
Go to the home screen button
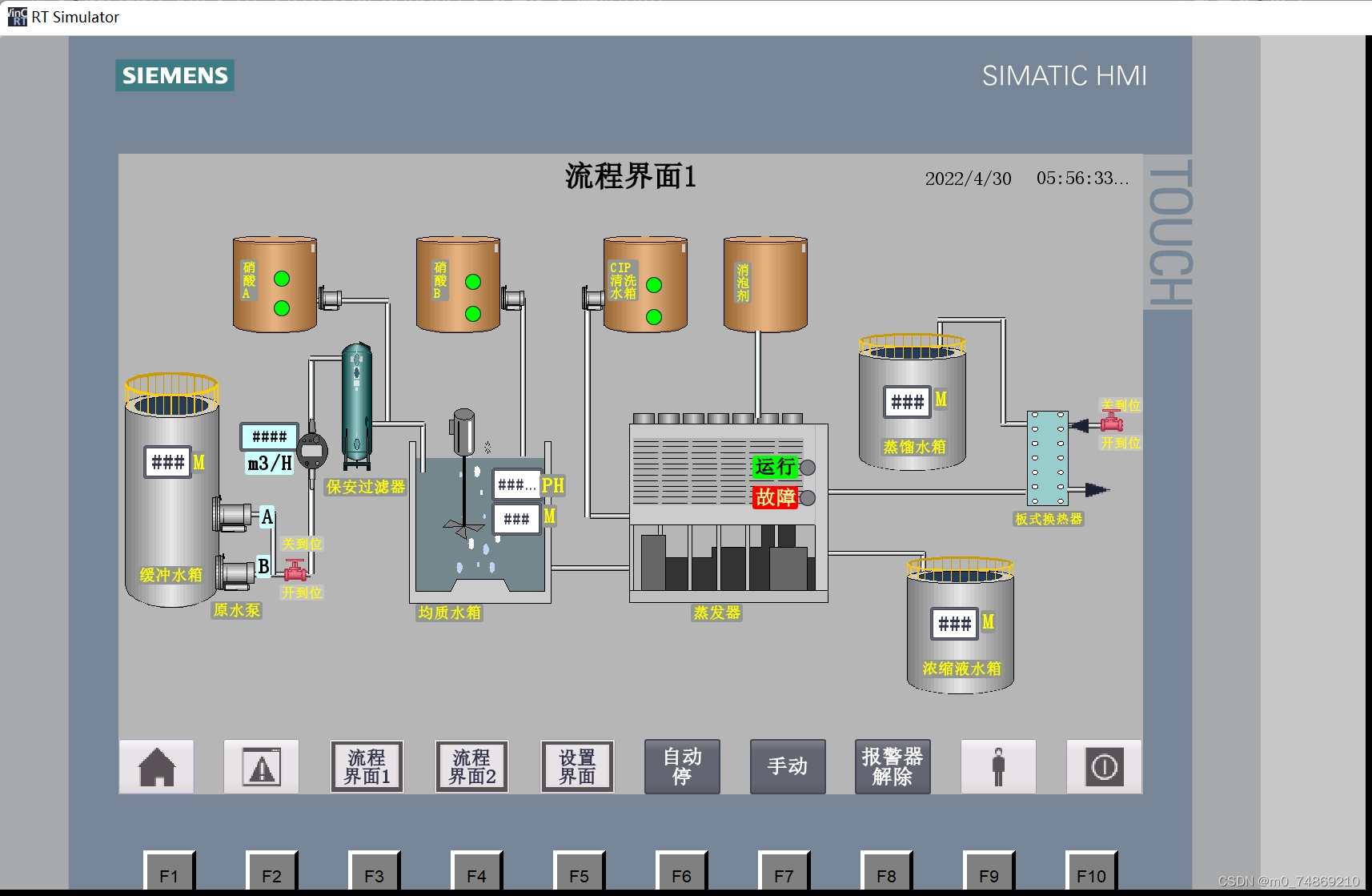tap(157, 766)
